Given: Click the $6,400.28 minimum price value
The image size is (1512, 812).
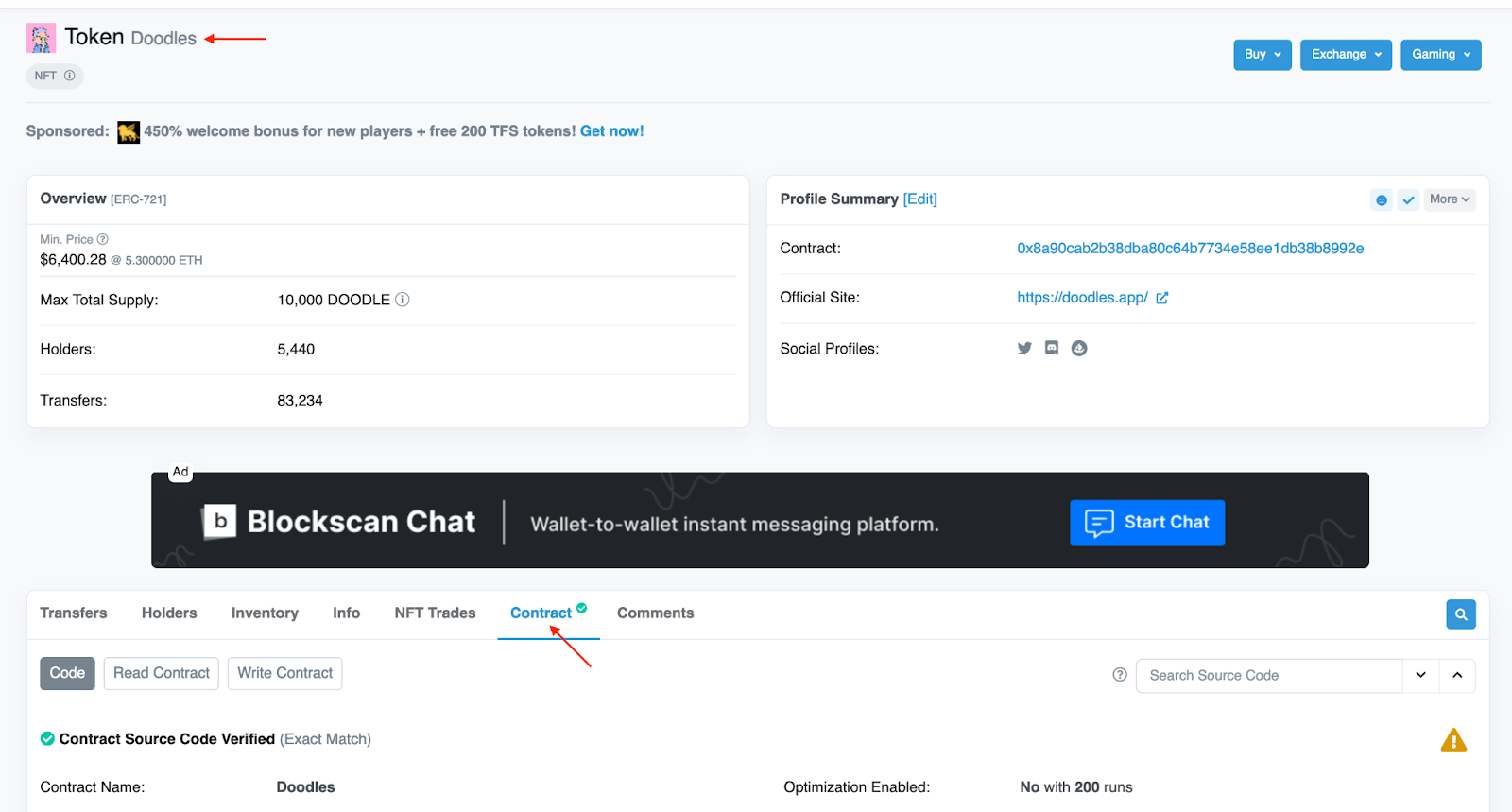Looking at the screenshot, I should [73, 260].
